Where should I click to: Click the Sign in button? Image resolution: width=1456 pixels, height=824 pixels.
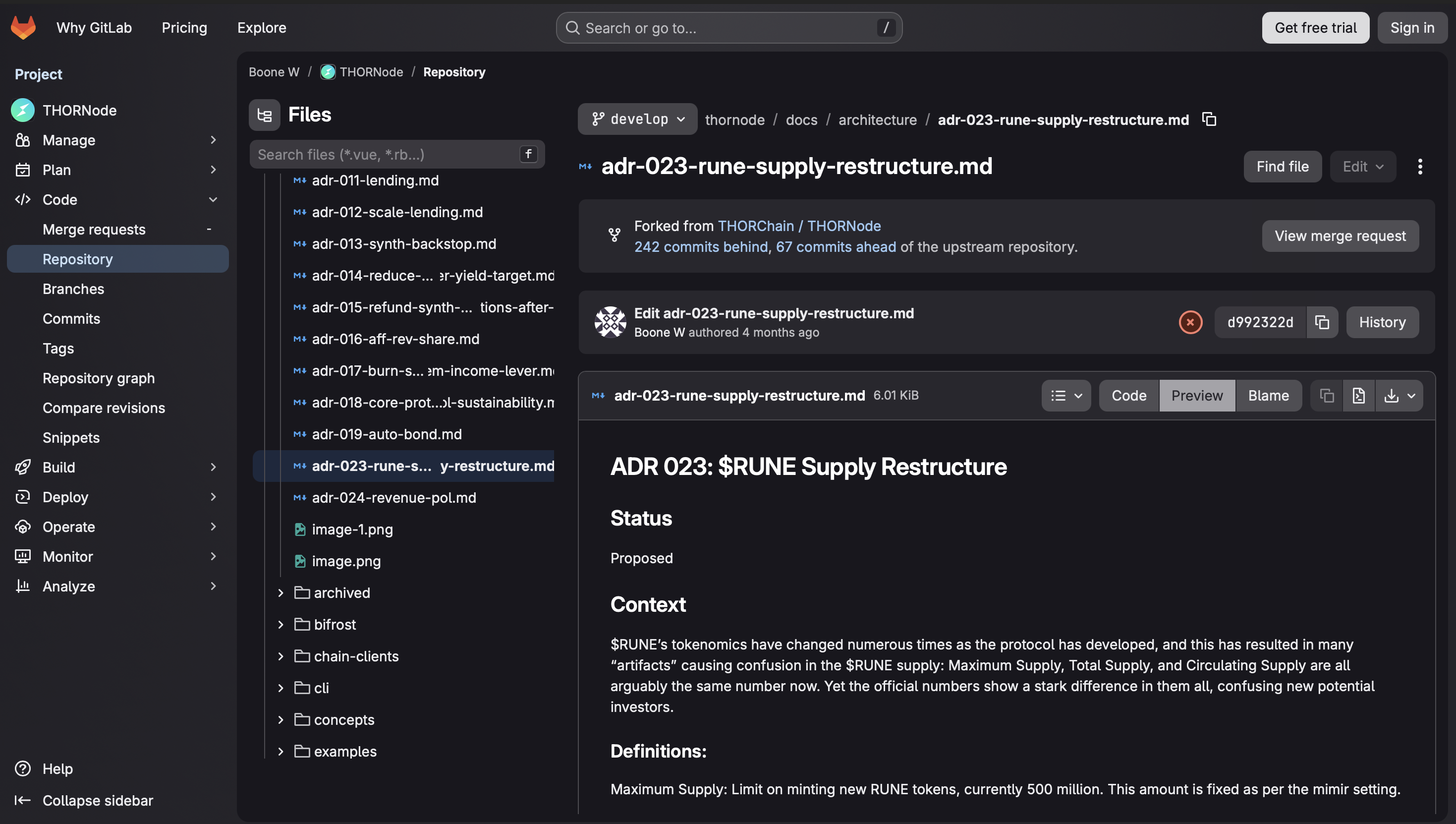coord(1412,28)
